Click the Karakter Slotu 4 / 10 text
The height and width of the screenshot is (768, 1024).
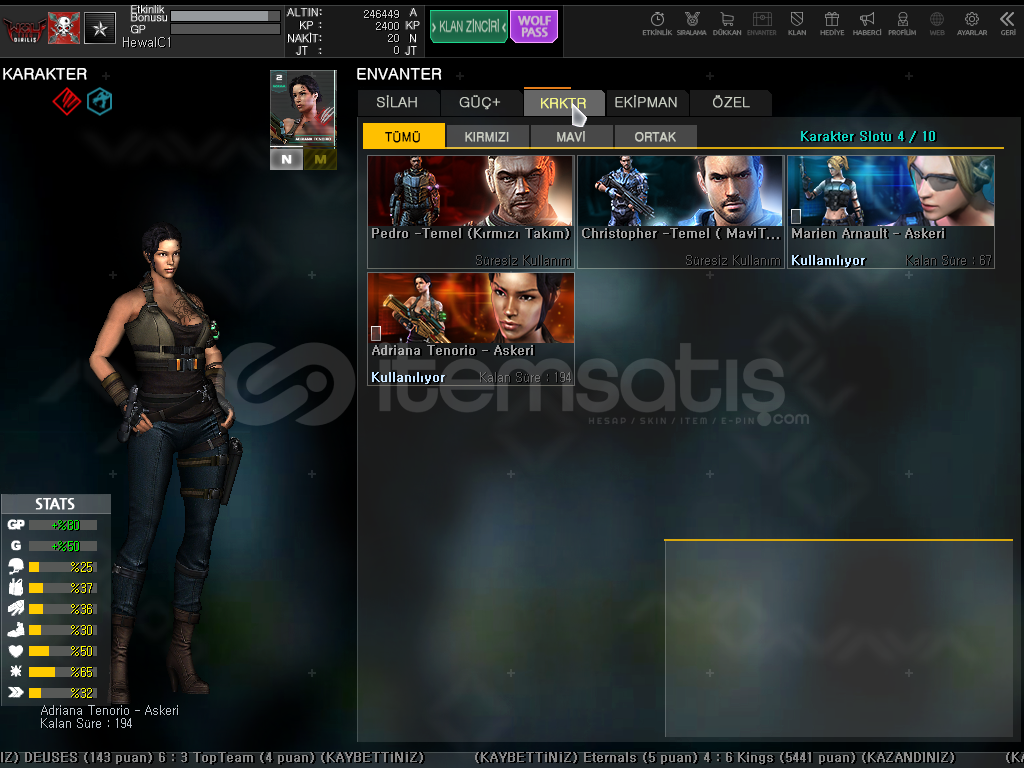click(x=867, y=136)
